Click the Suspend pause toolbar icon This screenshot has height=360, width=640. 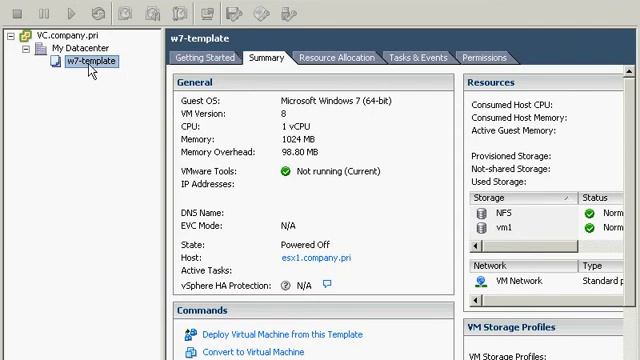point(44,14)
